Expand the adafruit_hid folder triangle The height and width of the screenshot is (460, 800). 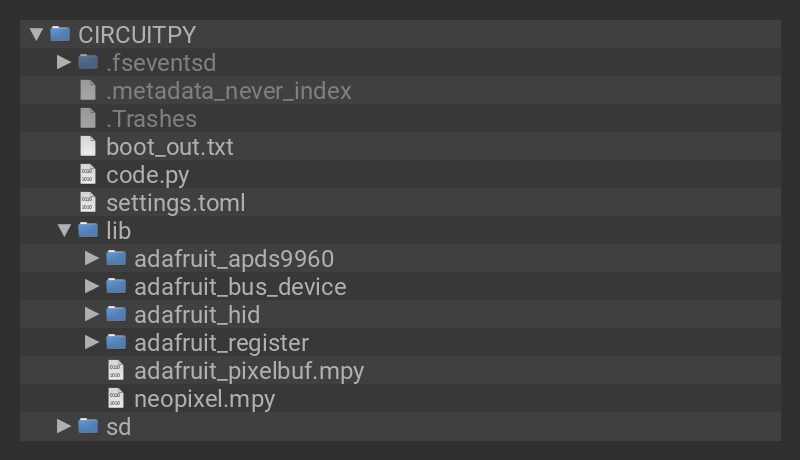click(92, 314)
